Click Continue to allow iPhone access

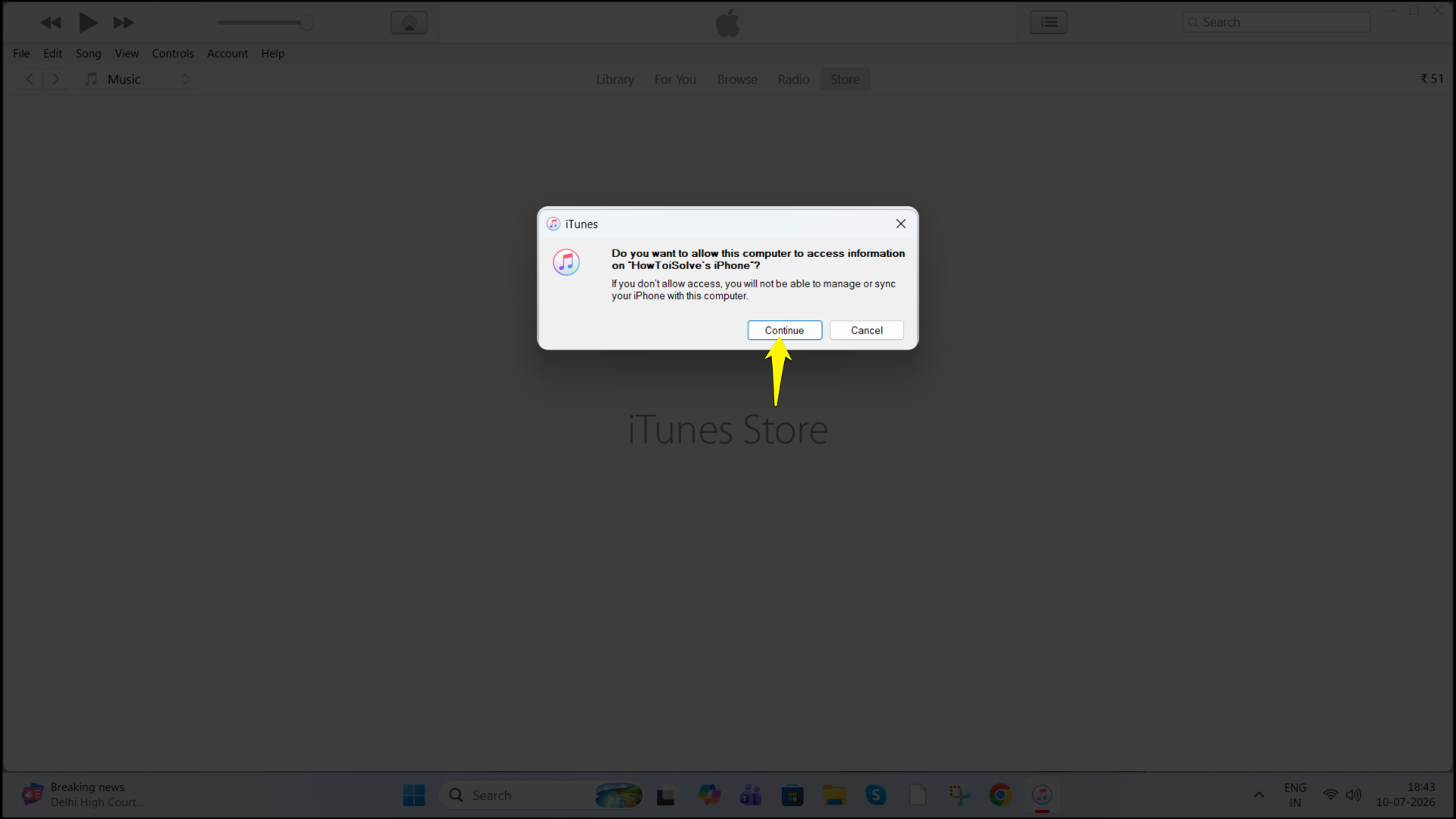[784, 330]
